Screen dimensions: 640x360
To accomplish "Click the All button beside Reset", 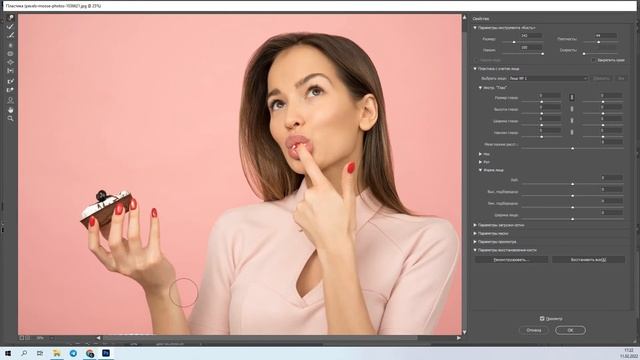I will [621, 78].
